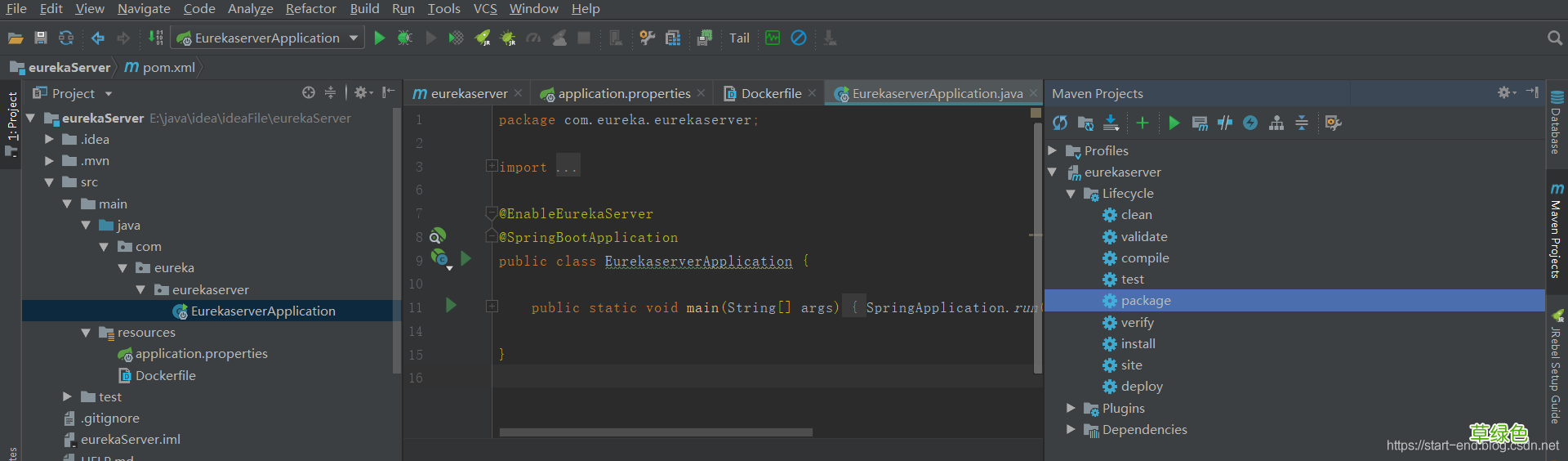Expand the Profiles node in Maven
This screenshot has width=1568, height=461.
1053,150
